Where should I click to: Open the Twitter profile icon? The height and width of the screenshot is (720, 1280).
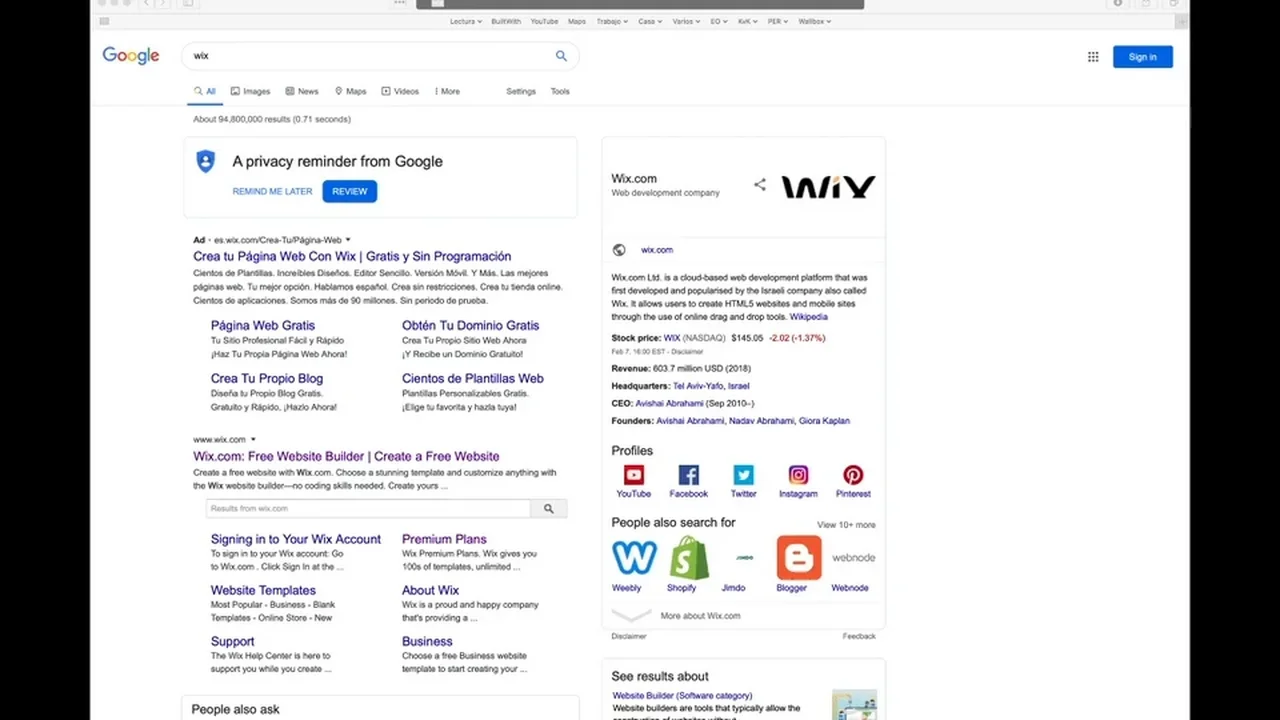tap(744, 475)
